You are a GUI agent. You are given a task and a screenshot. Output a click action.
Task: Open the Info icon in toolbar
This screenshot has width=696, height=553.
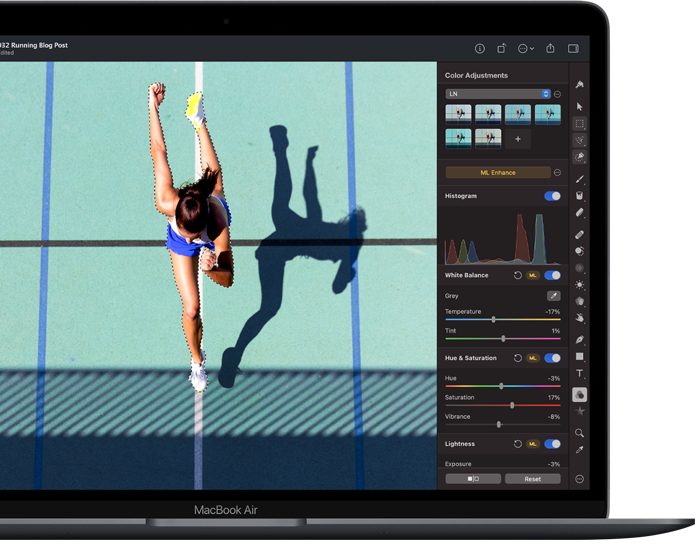pos(479,48)
